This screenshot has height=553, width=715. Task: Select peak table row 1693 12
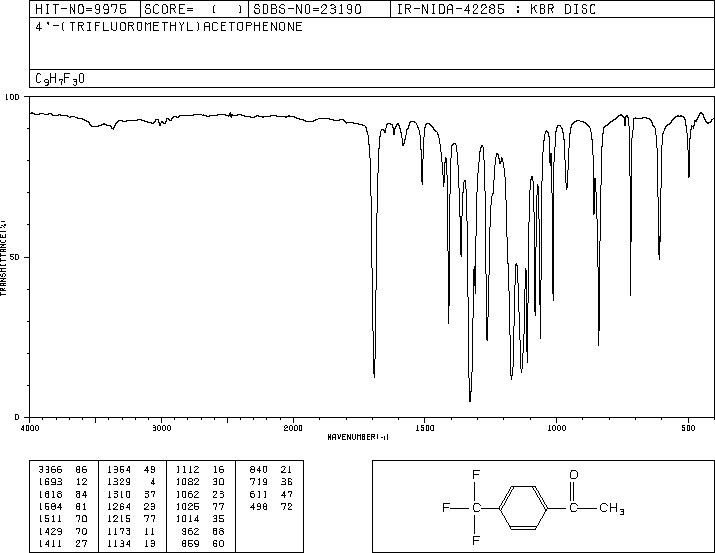pyautogui.click(x=63, y=482)
